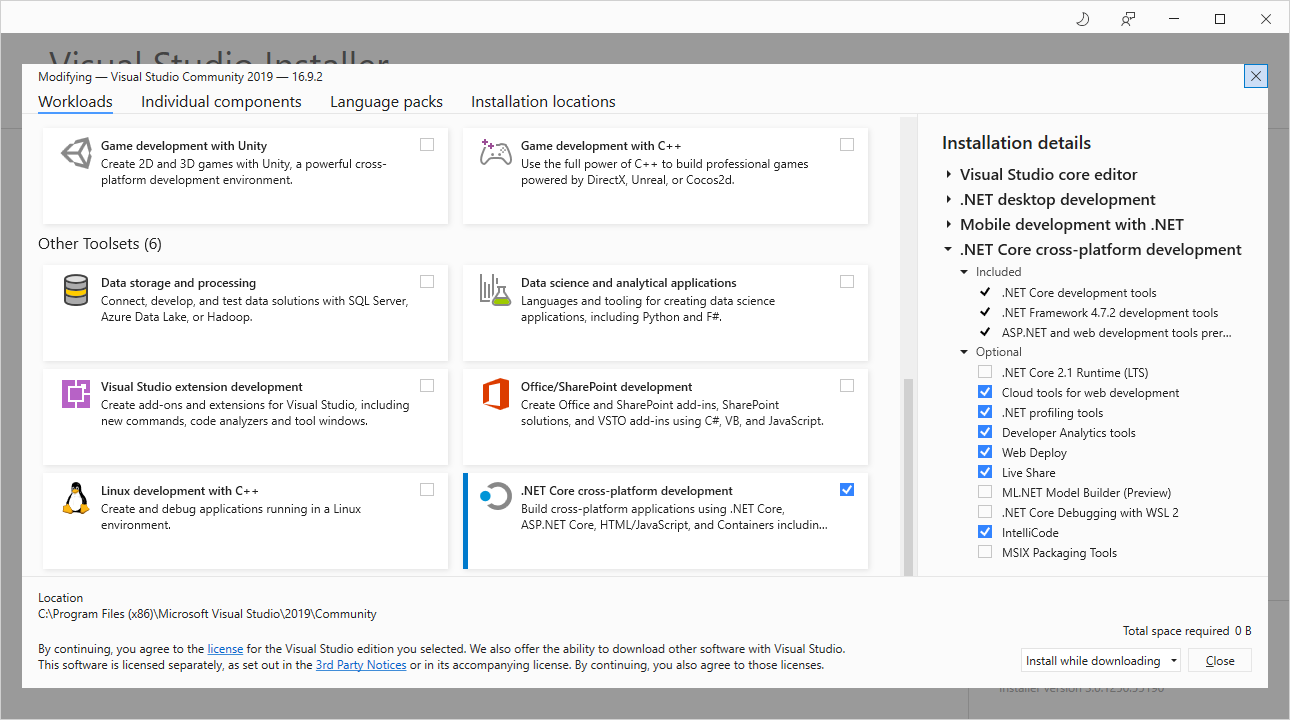Check Game development with Unity workload
This screenshot has width=1290, height=720.
(427, 145)
